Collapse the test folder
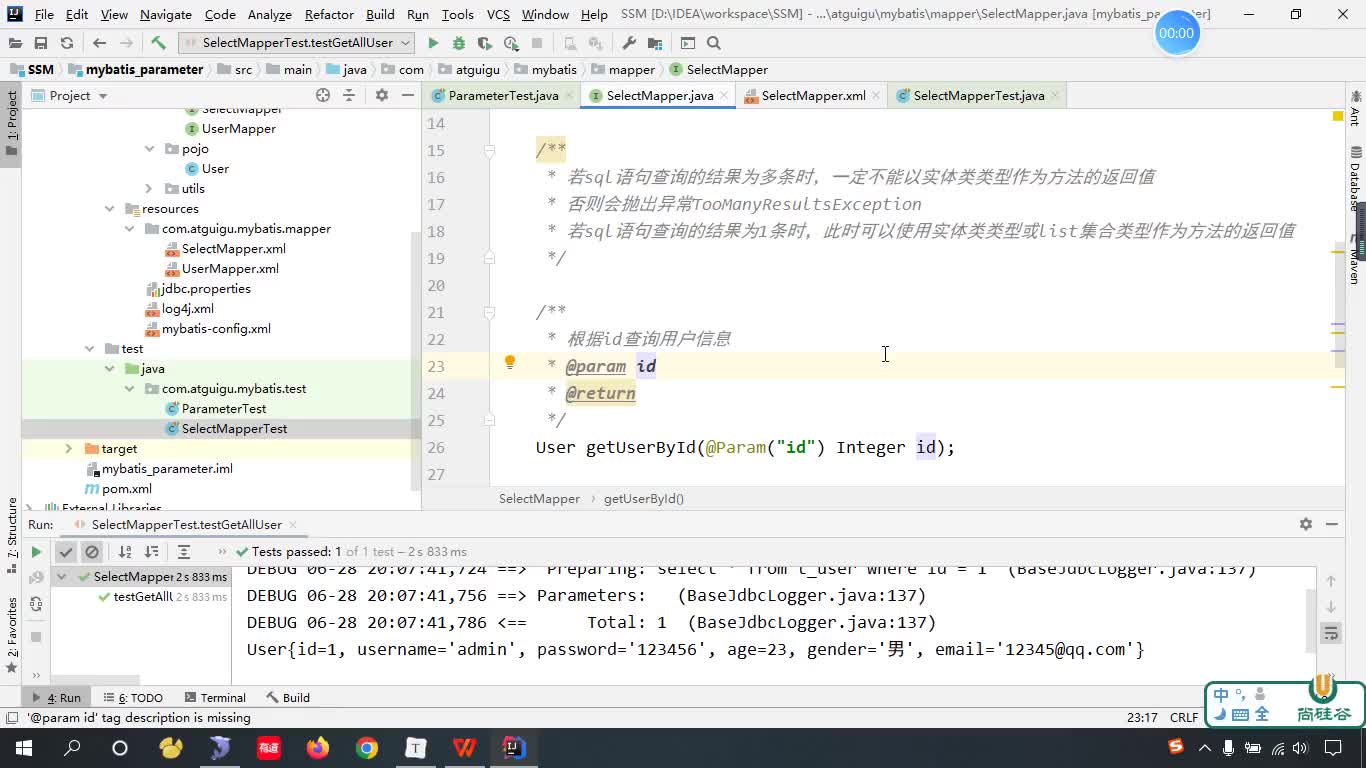The image size is (1366, 768). (89, 348)
